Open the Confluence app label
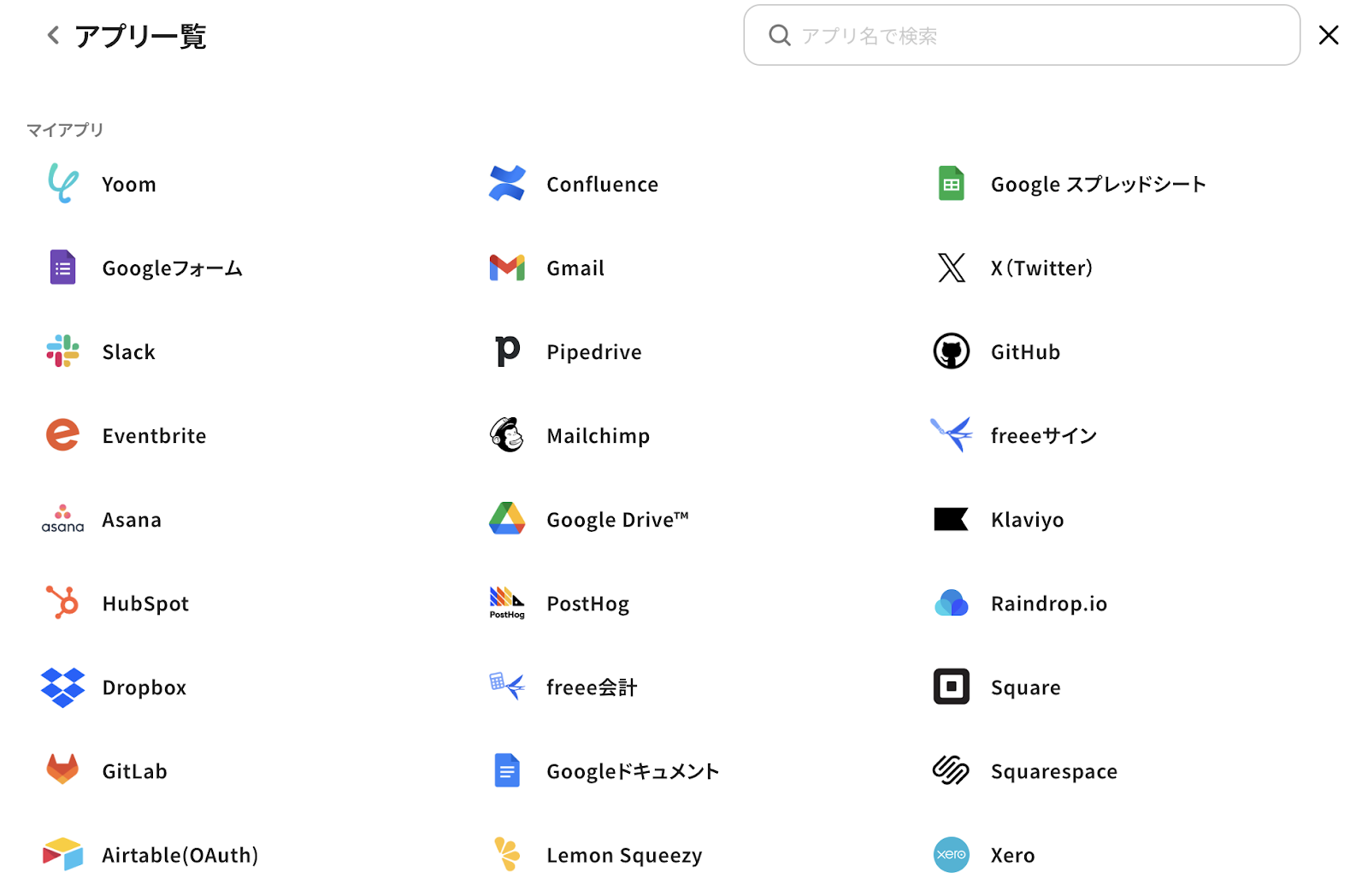 pos(602,185)
